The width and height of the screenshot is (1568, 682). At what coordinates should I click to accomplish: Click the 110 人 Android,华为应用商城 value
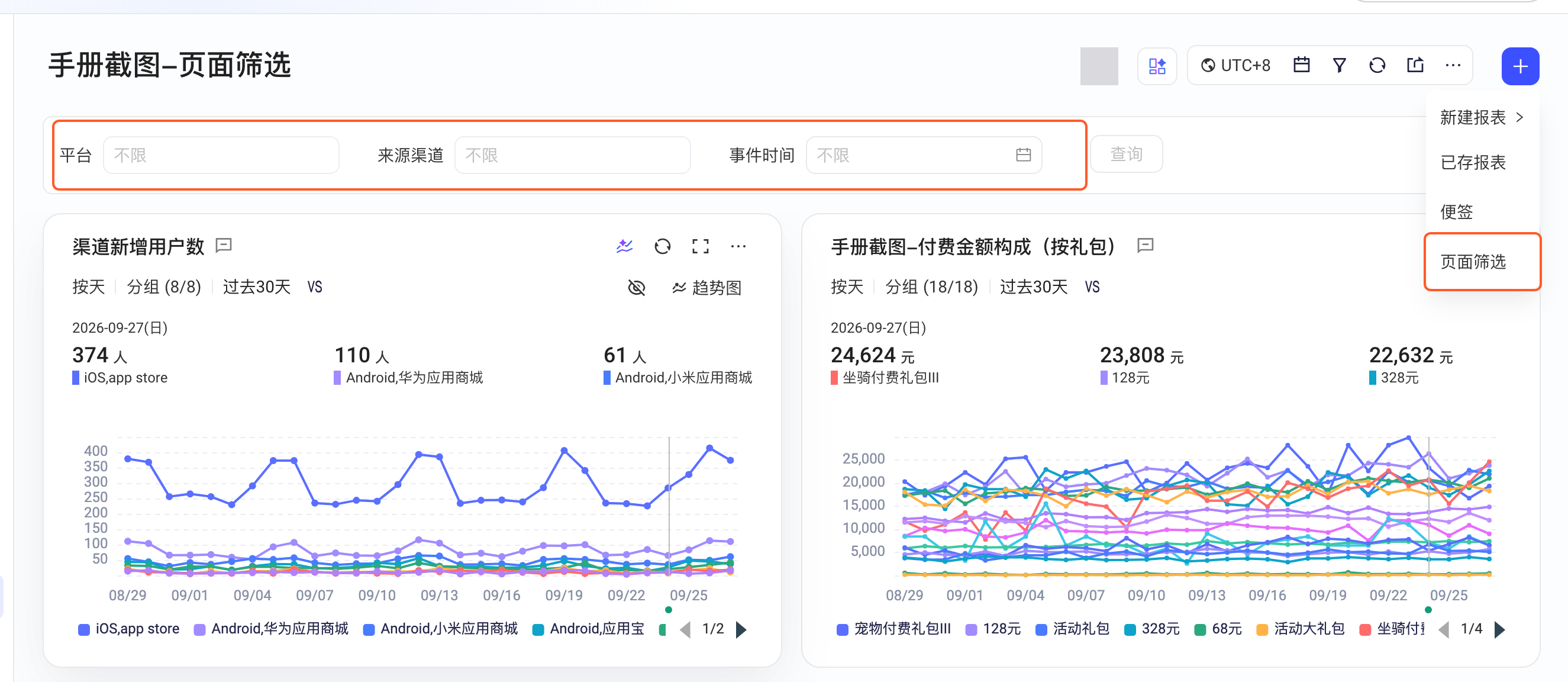[362, 355]
